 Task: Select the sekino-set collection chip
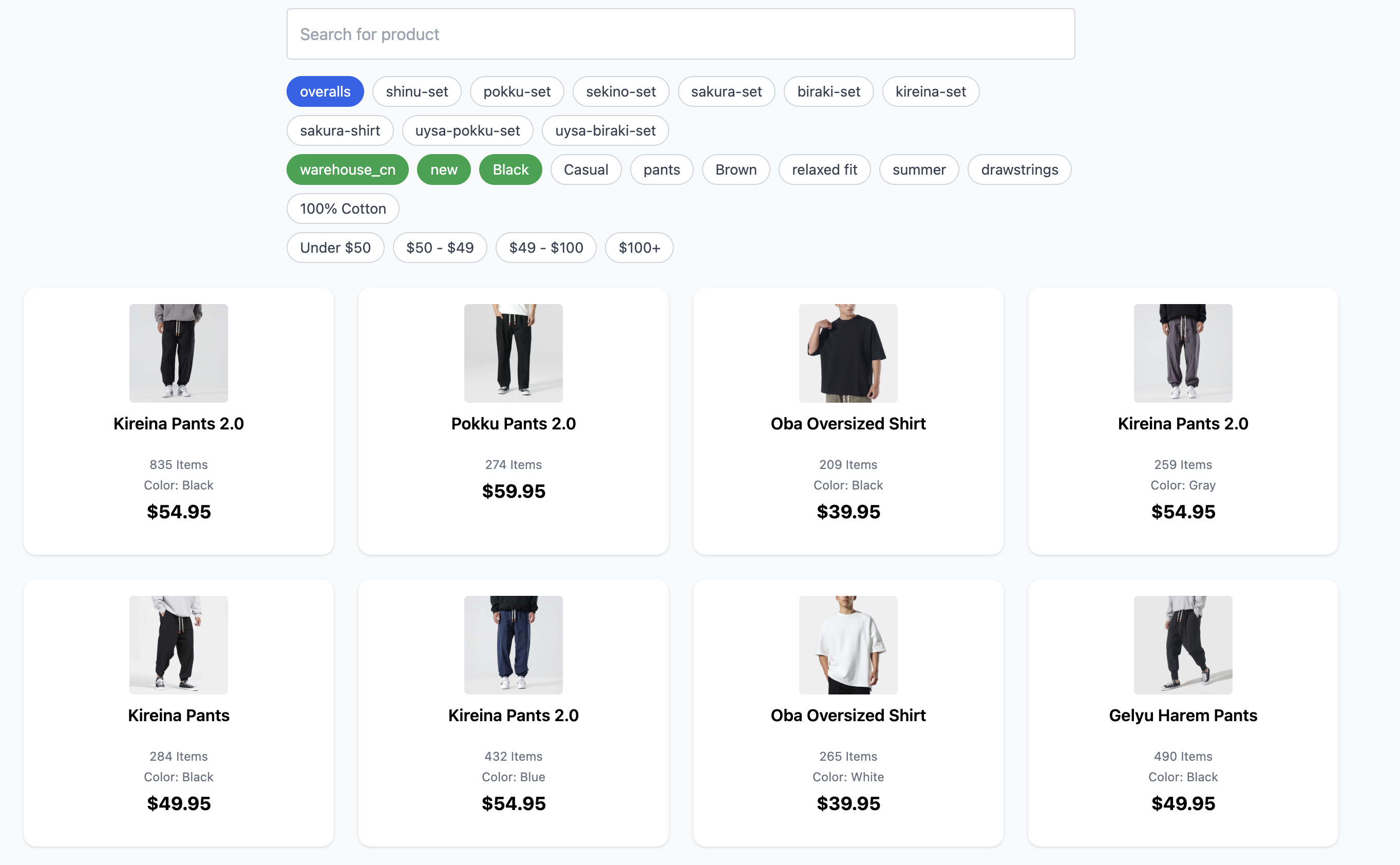[x=621, y=91]
